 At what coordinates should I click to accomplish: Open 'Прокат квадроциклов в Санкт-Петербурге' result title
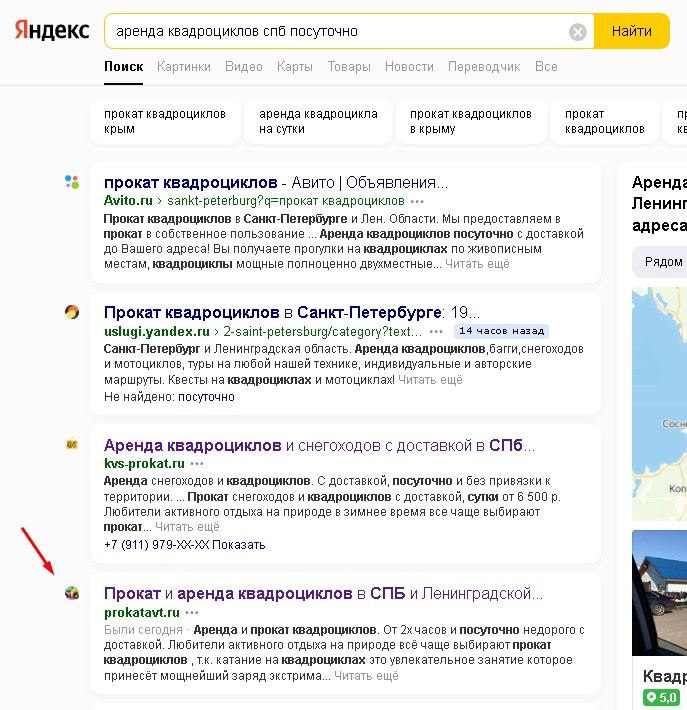[x=292, y=312]
